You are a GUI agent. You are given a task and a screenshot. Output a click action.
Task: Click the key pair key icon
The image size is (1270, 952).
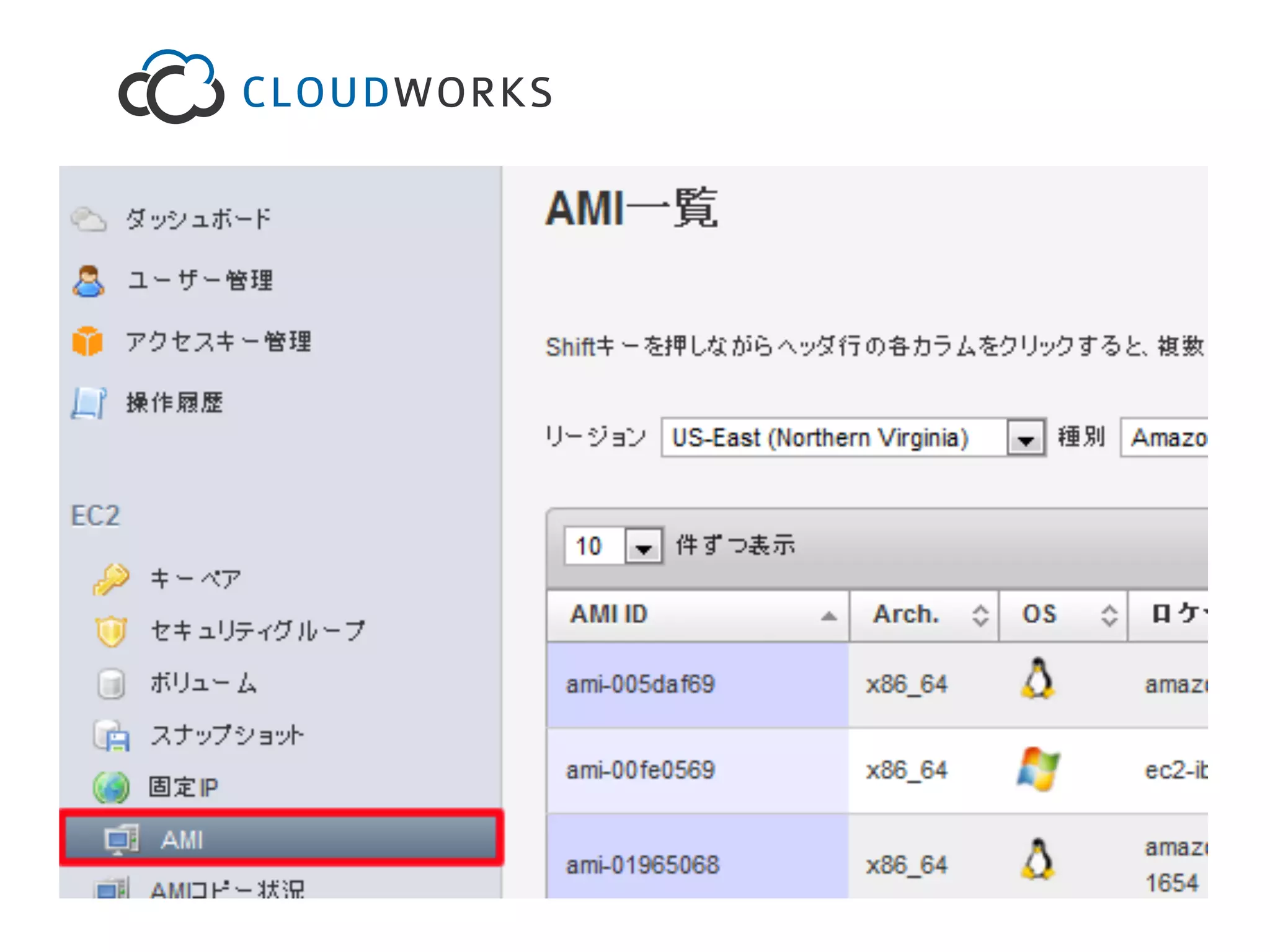[111, 579]
